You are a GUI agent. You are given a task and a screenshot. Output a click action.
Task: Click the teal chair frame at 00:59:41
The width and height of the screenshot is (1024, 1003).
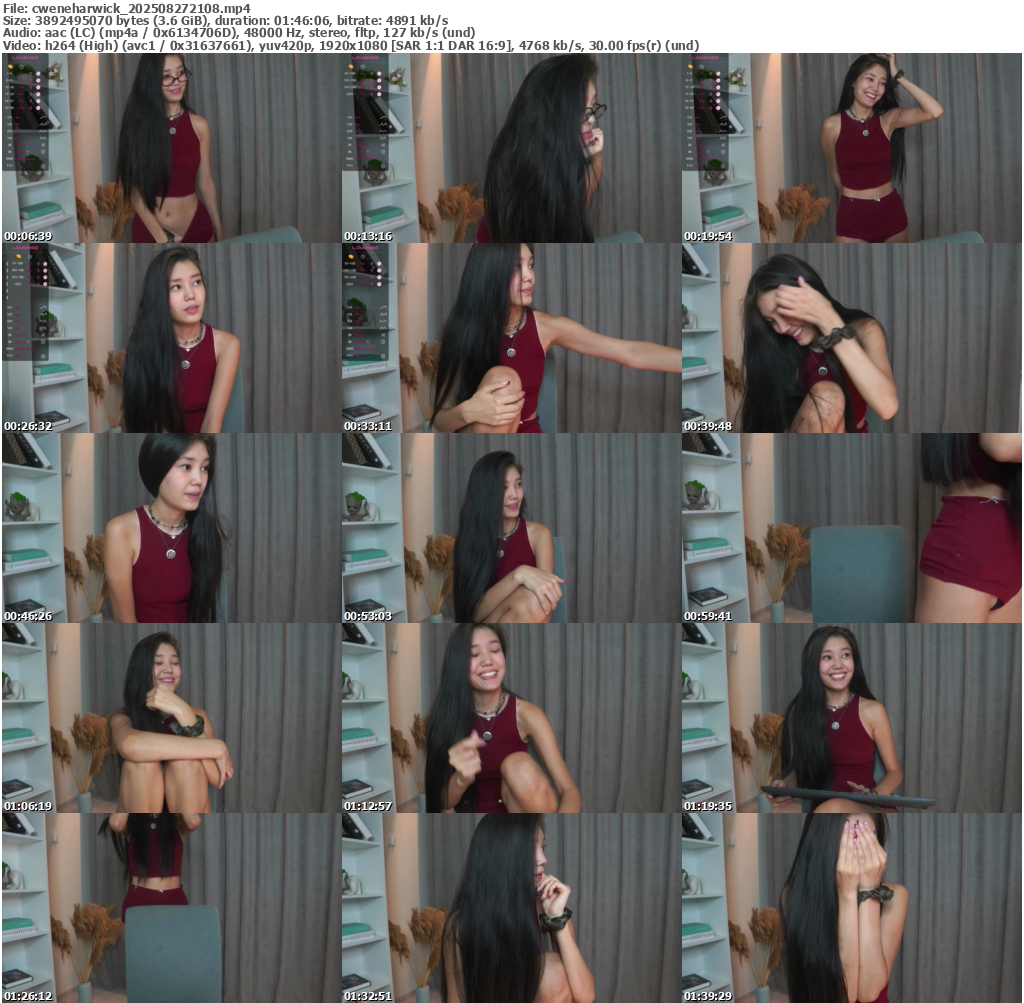point(851,528)
